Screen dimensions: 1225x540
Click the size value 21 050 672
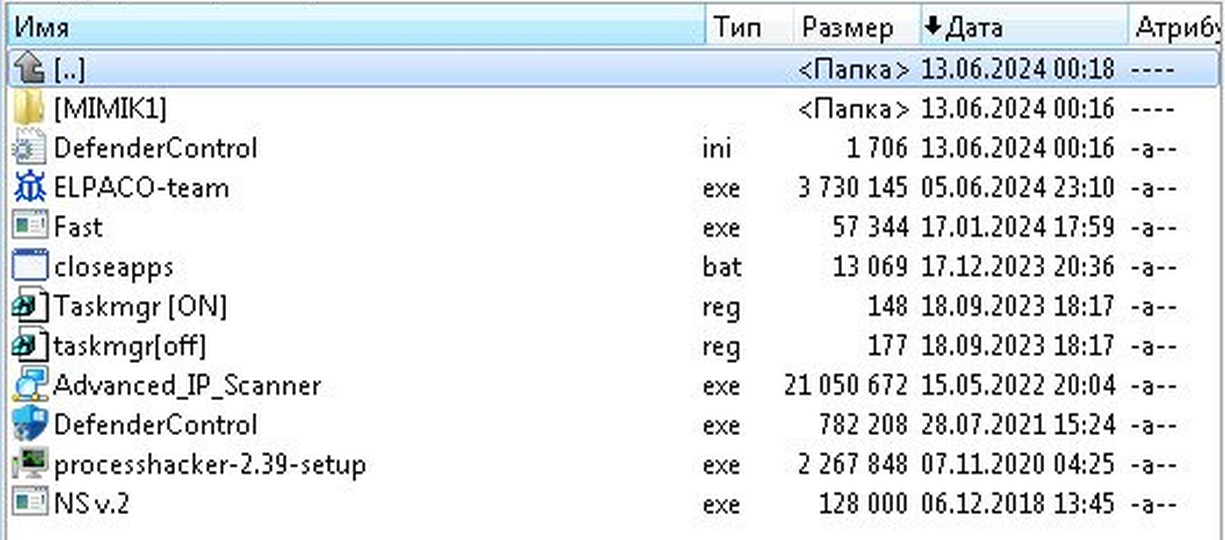pyautogui.click(x=846, y=385)
